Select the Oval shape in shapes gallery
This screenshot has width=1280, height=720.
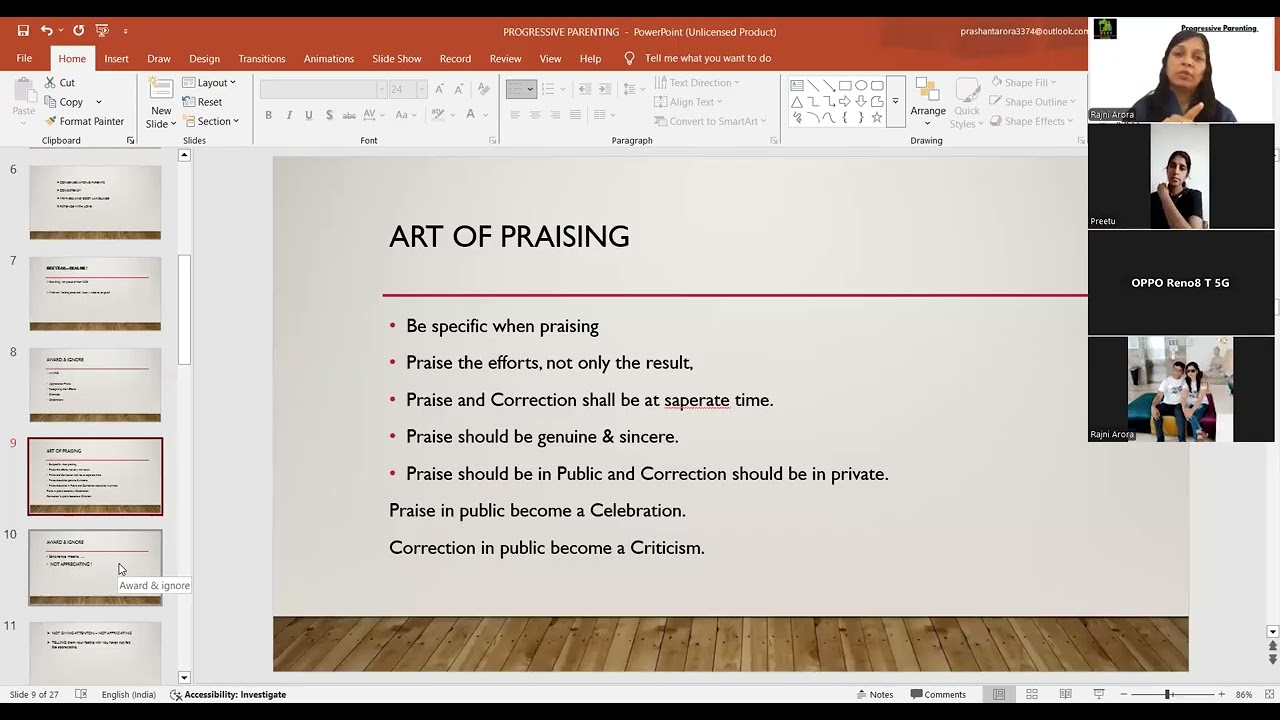(861, 86)
